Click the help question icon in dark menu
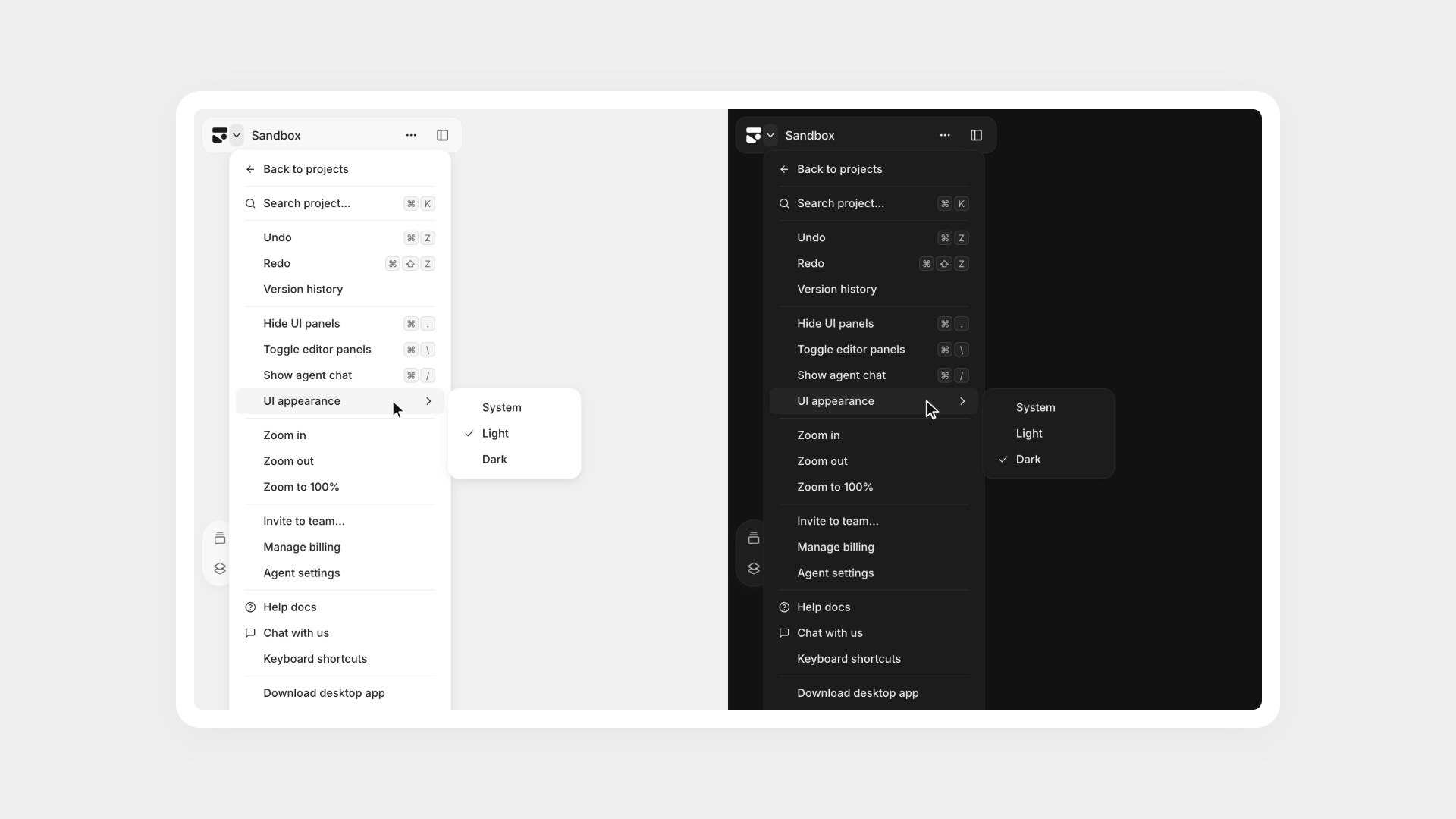This screenshot has width=1456, height=819. tap(784, 607)
